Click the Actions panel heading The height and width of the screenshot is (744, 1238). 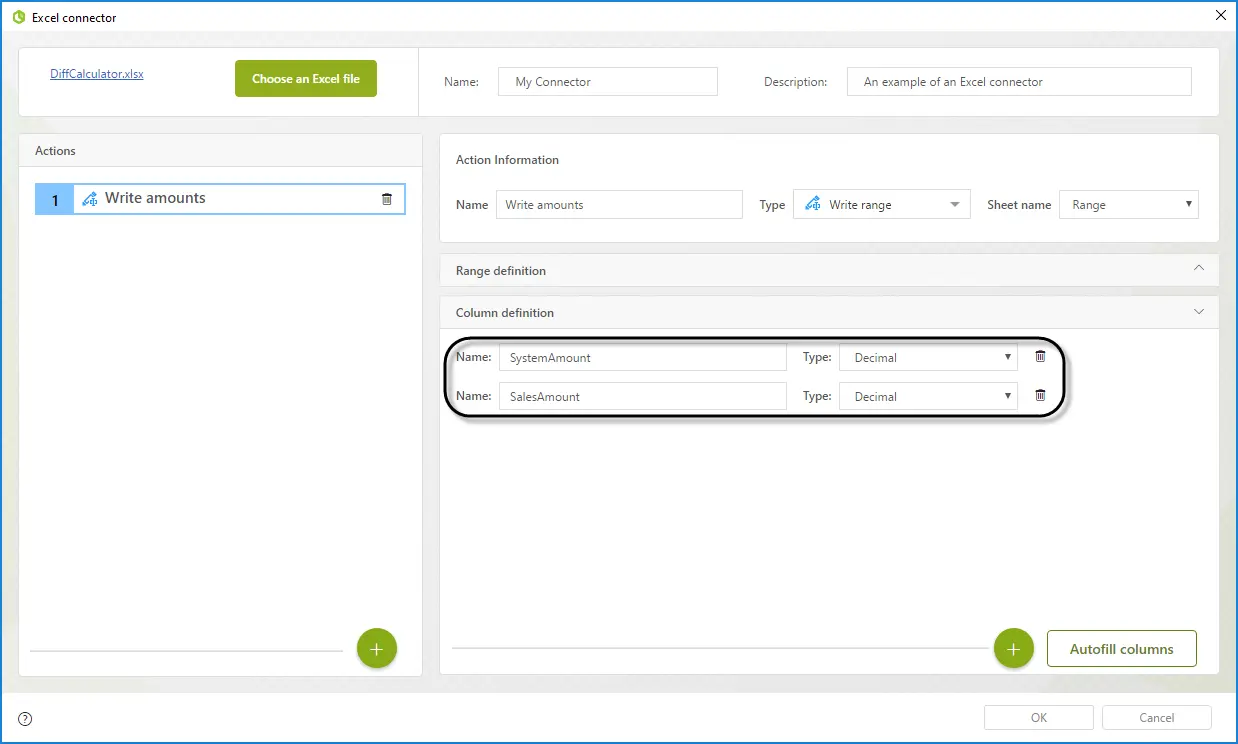55,151
